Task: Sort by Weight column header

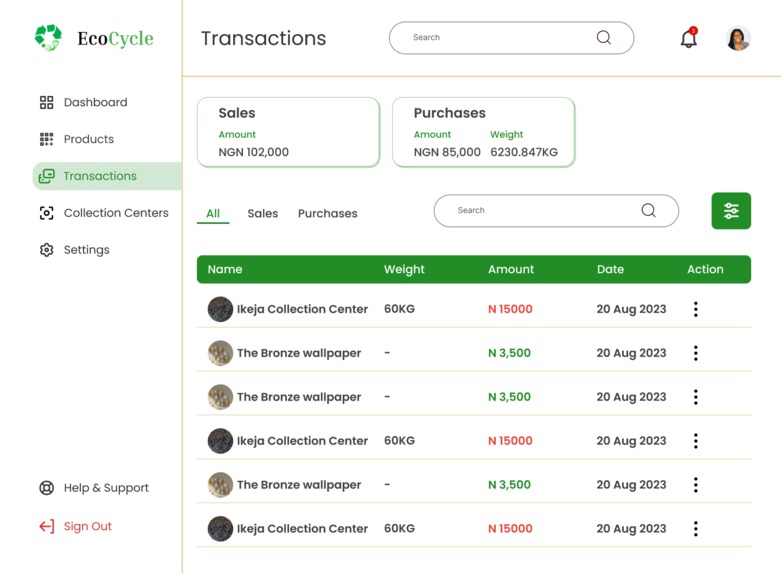Action: coord(404,270)
